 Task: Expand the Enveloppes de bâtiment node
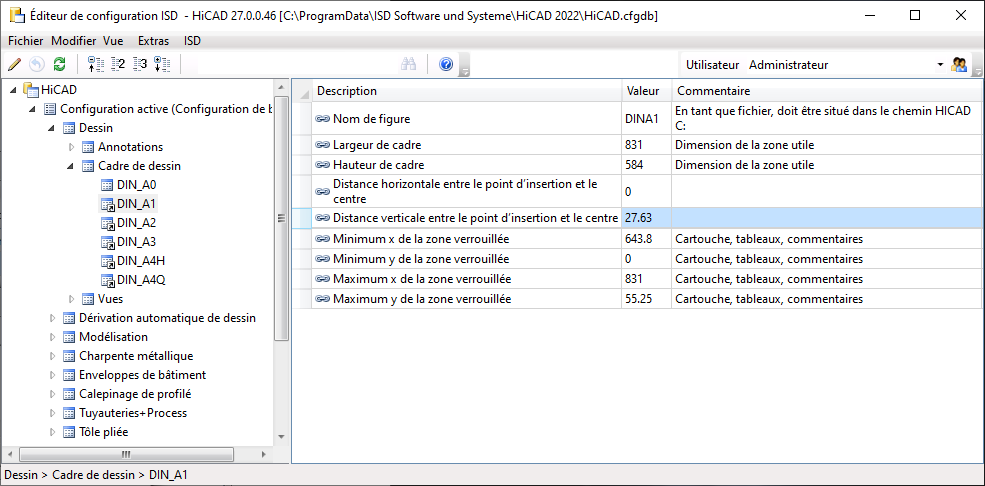[52, 375]
